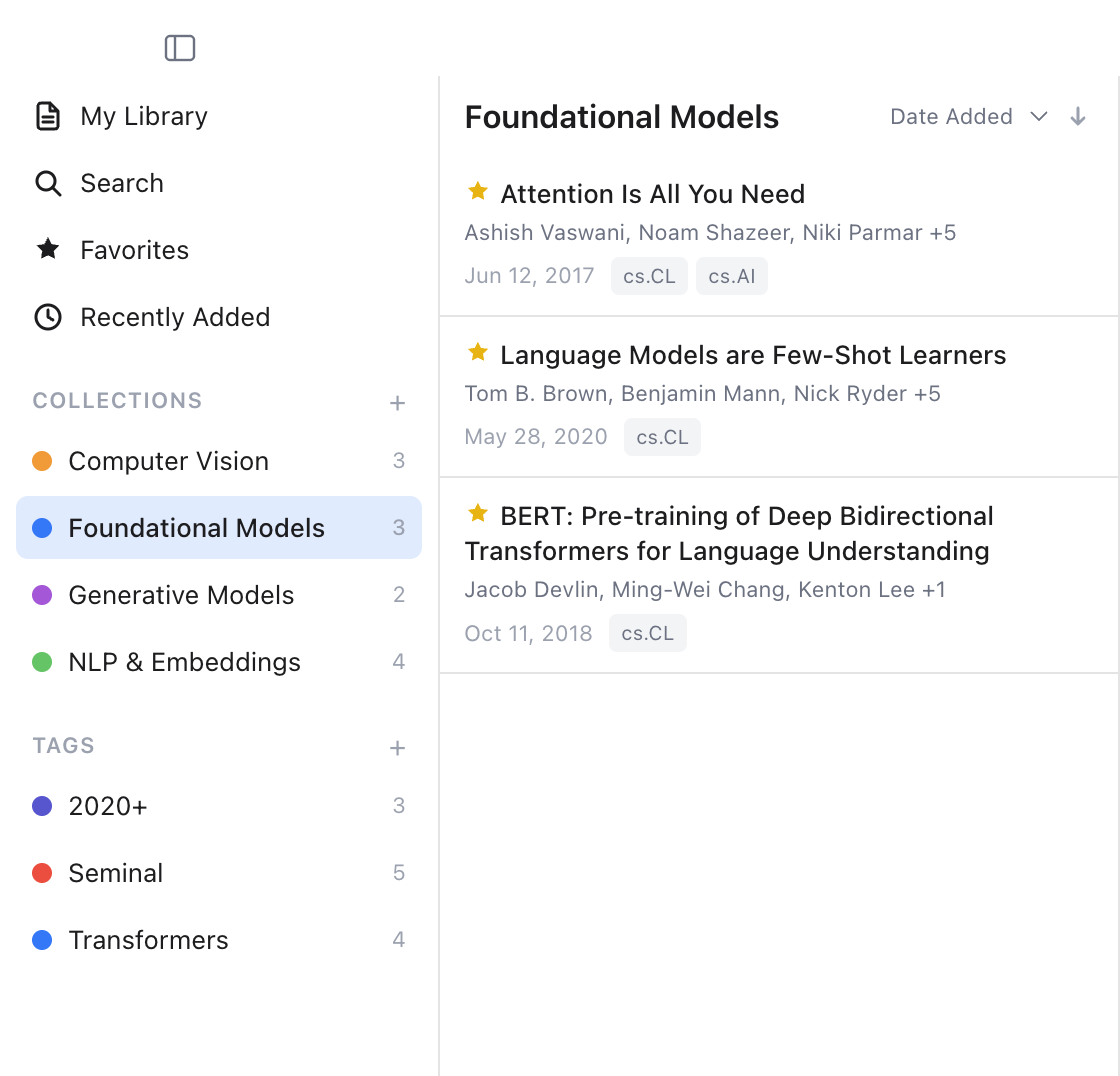Switch to the NLP & Embeddings collection

[184, 662]
